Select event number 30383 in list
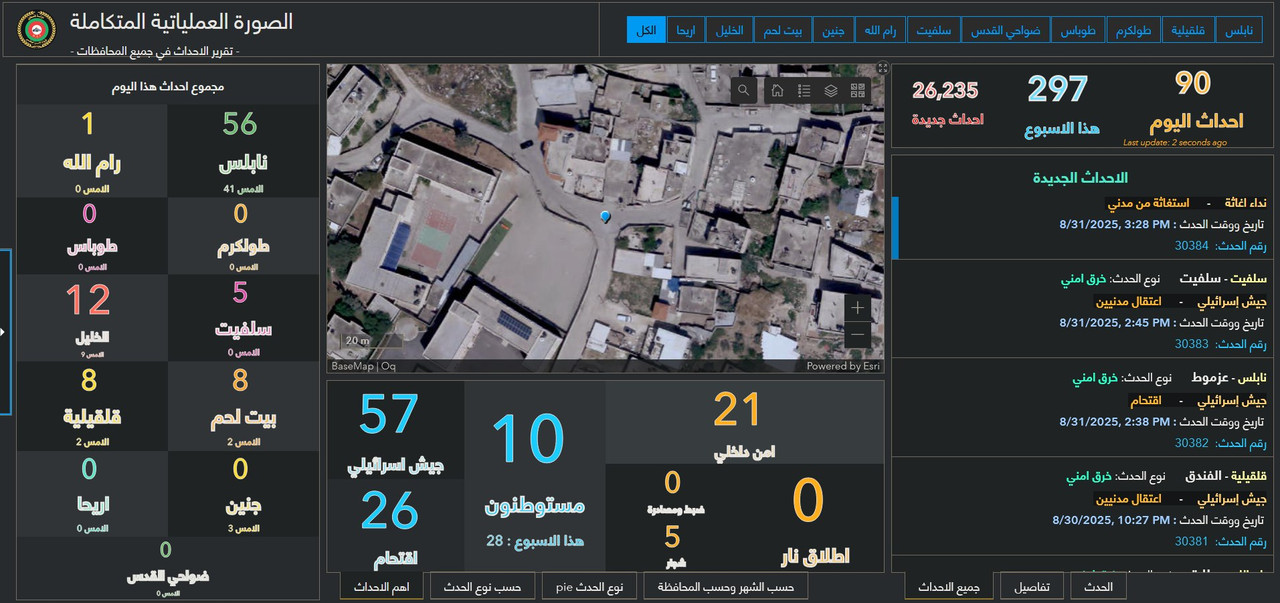Viewport: 1280px width, 603px height. click(x=1191, y=344)
